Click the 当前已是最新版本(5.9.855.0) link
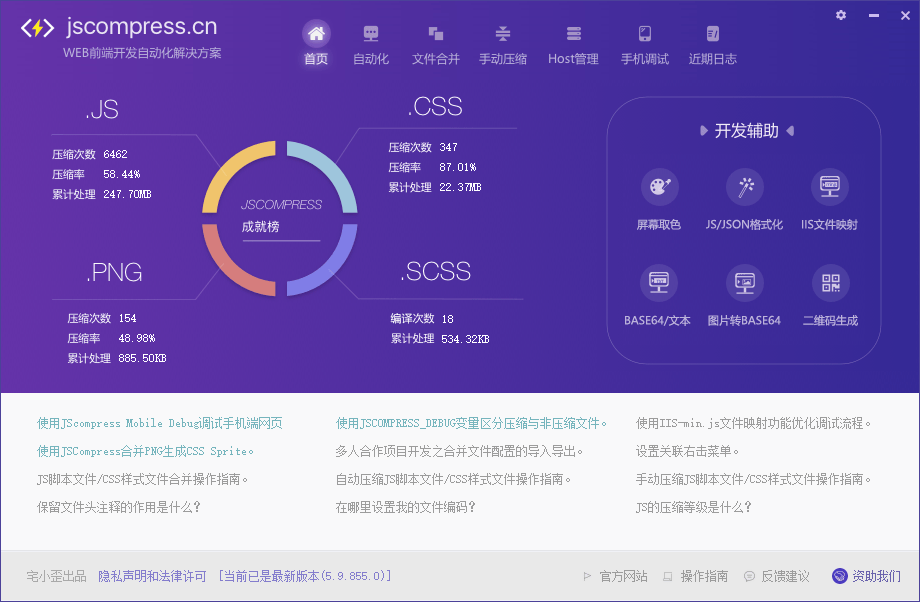Image resolution: width=920 pixels, height=602 pixels. click(x=305, y=576)
